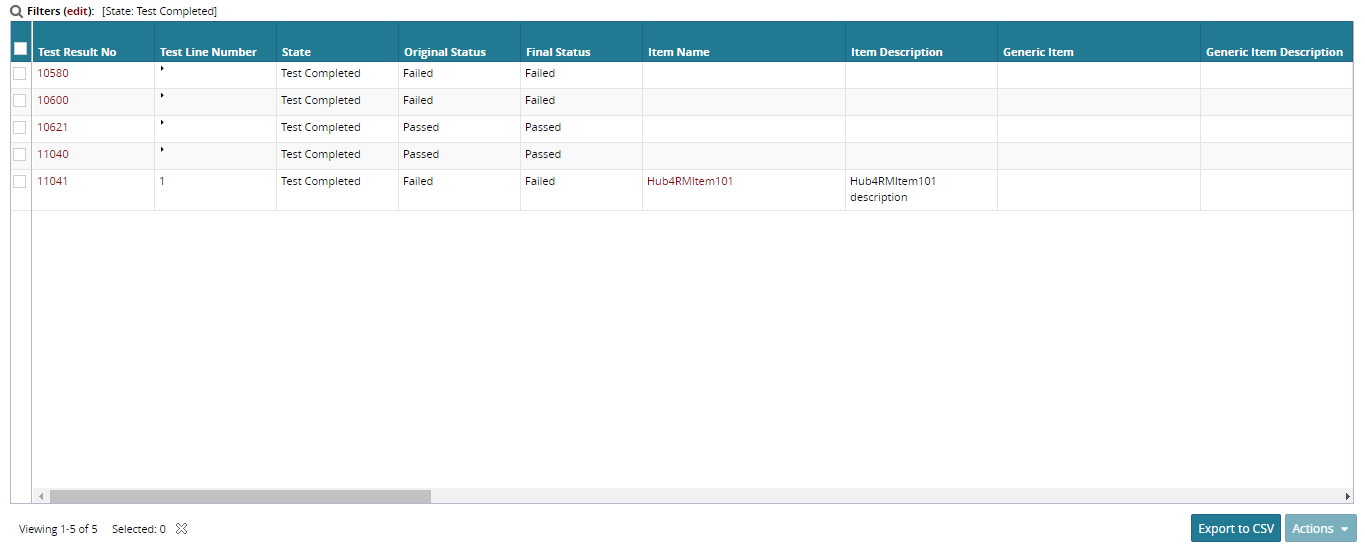Sort by Generic Item Description column
This screenshot has height=544, width=1365.
coord(1274,52)
